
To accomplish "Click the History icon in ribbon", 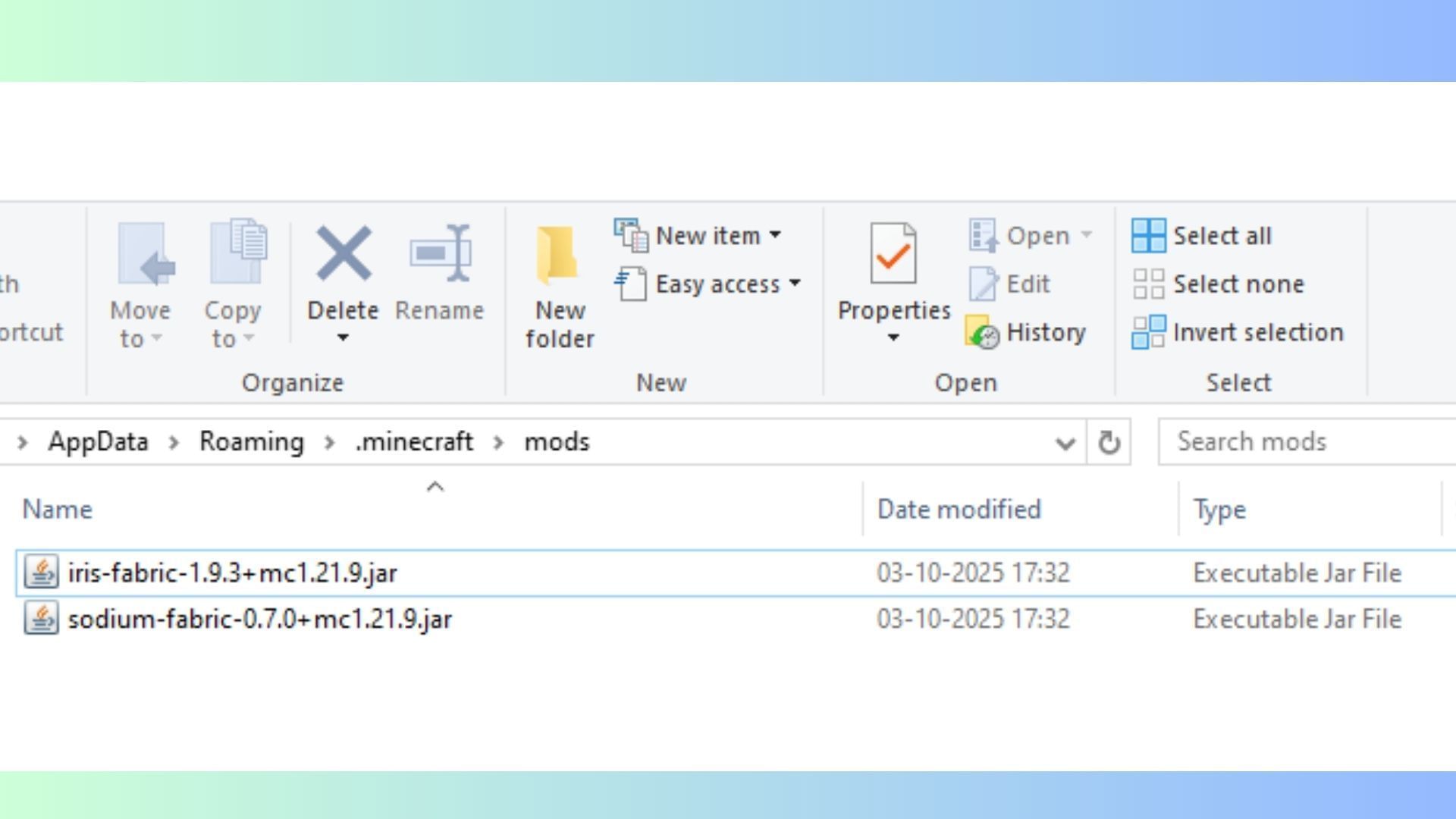I will (983, 333).
